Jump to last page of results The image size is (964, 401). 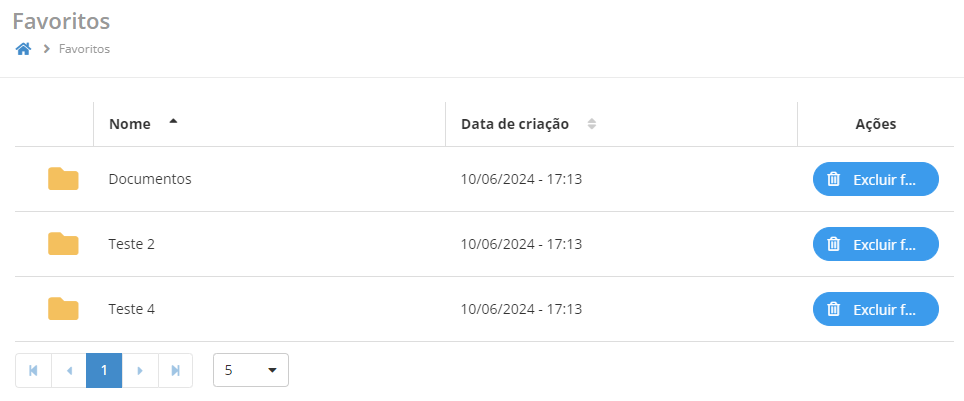pyautogui.click(x=176, y=370)
